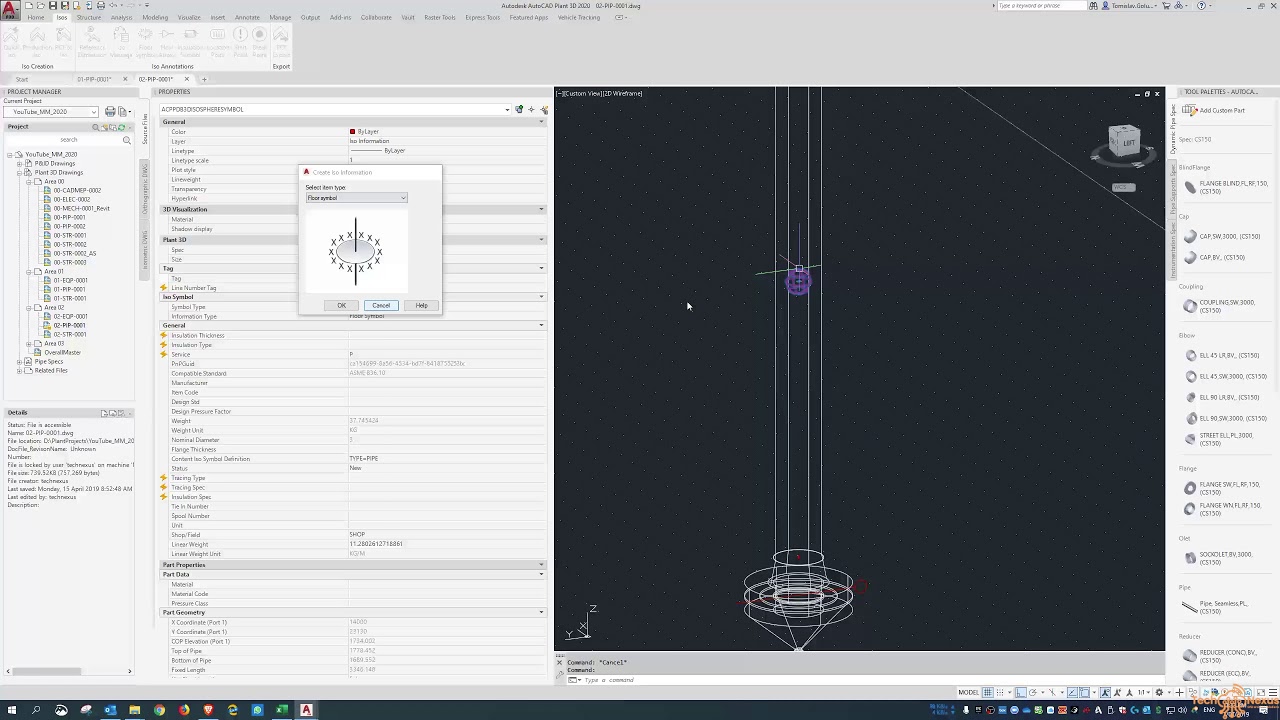Select drawing 02-STR-0001 in tree
Image resolution: width=1280 pixels, height=720 pixels.
(70, 334)
